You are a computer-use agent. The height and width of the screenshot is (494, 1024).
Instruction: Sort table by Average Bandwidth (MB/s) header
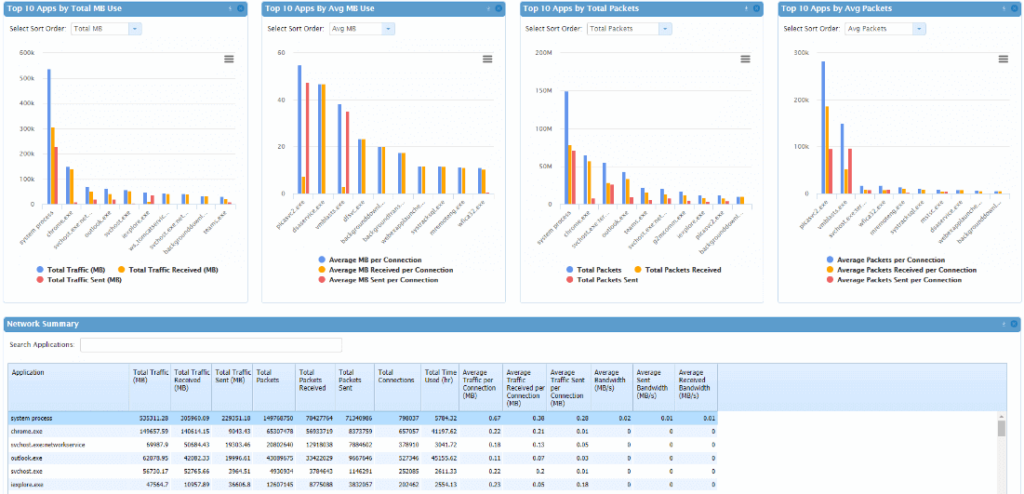[612, 387]
